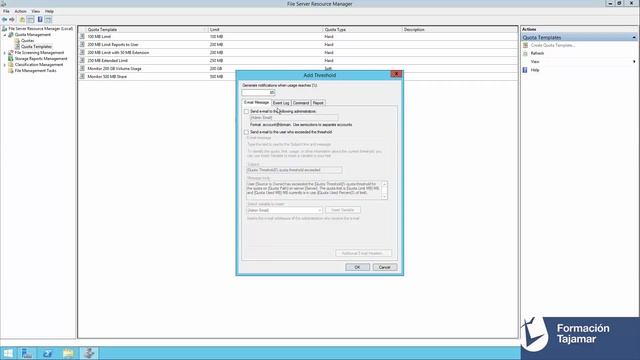The height and width of the screenshot is (360, 640).
Task: Select '200 MB Limit with 50 MB Extension' row
Action: click(298, 53)
